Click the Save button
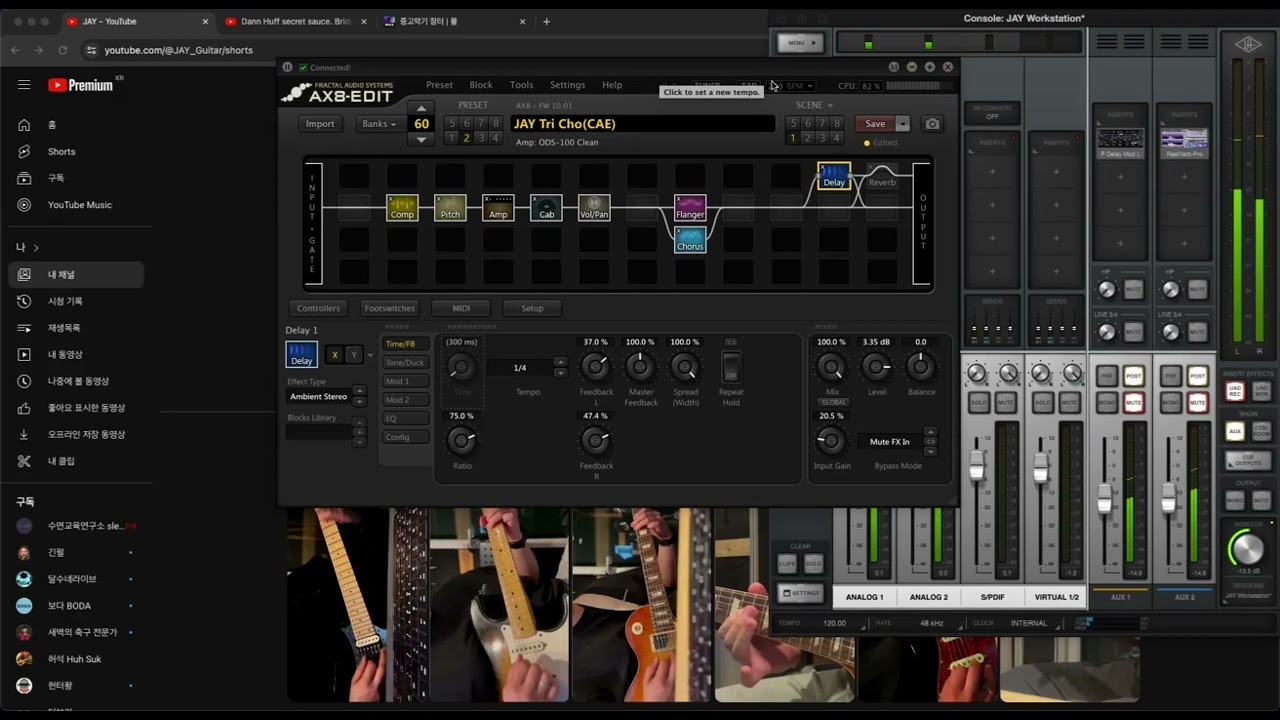This screenshot has width=1280, height=720. pyautogui.click(x=875, y=124)
